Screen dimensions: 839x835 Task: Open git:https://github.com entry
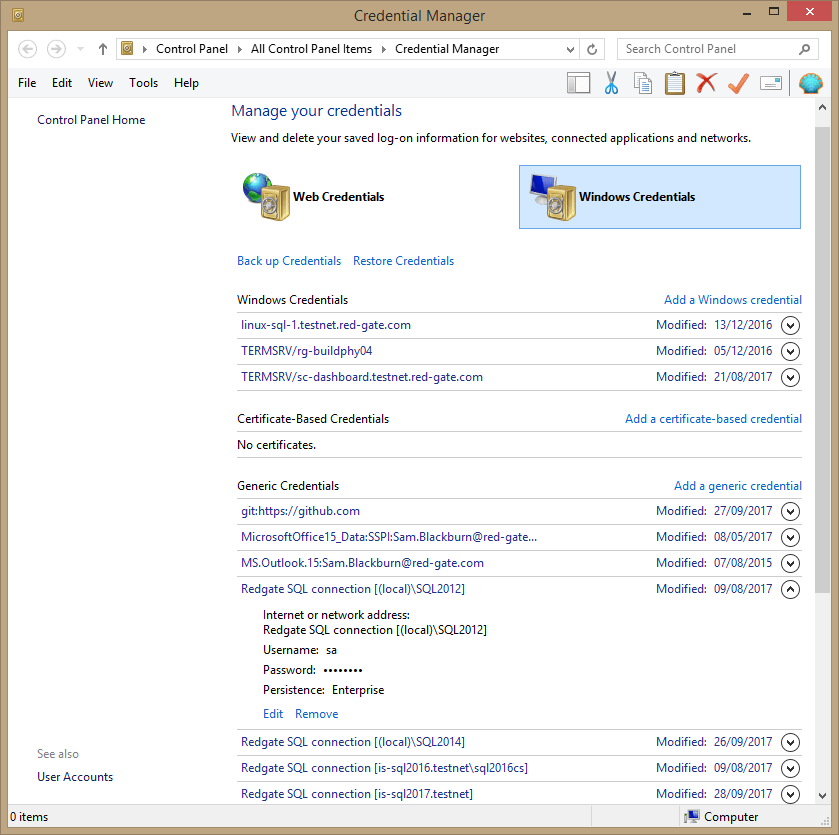(300, 511)
